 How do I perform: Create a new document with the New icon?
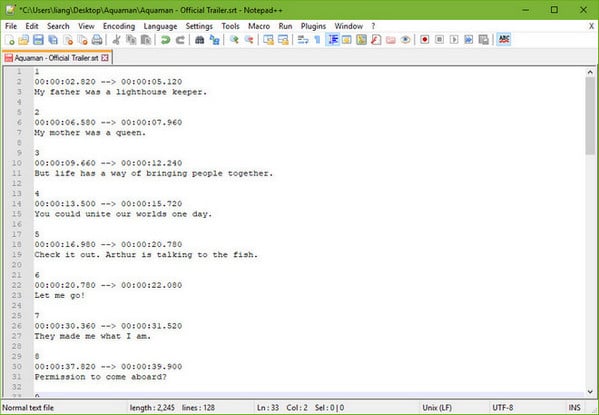coord(10,40)
